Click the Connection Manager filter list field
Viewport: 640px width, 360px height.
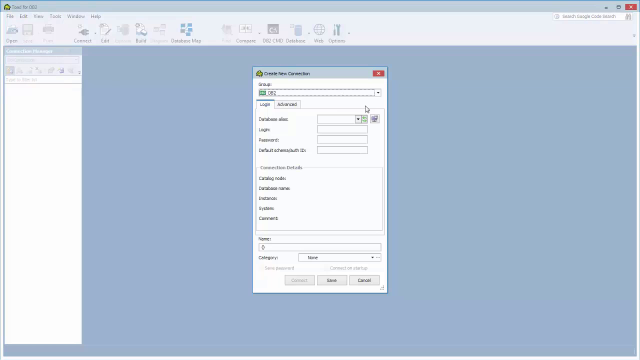pyautogui.click(x=43, y=80)
